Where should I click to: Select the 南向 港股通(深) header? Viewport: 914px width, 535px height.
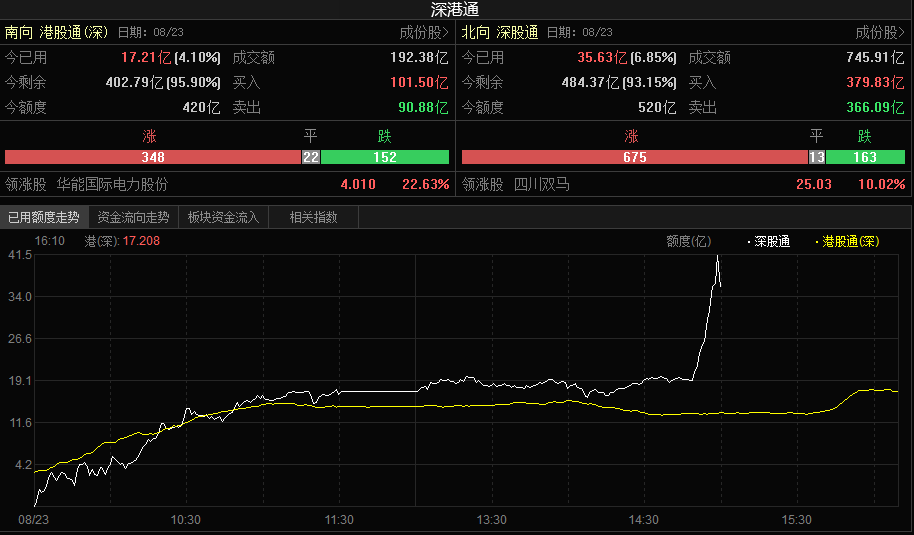point(56,32)
